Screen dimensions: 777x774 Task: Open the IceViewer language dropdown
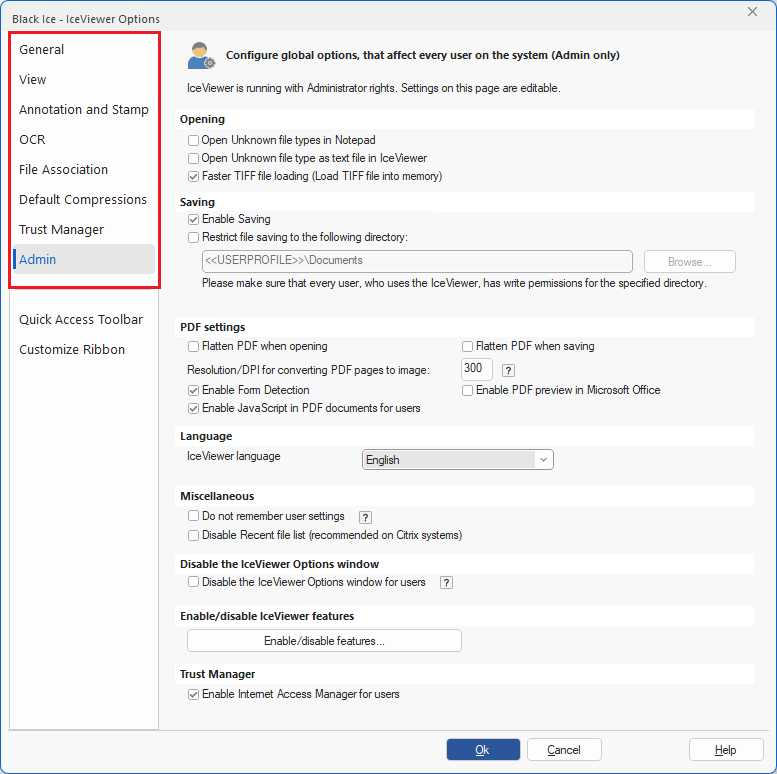pos(457,460)
